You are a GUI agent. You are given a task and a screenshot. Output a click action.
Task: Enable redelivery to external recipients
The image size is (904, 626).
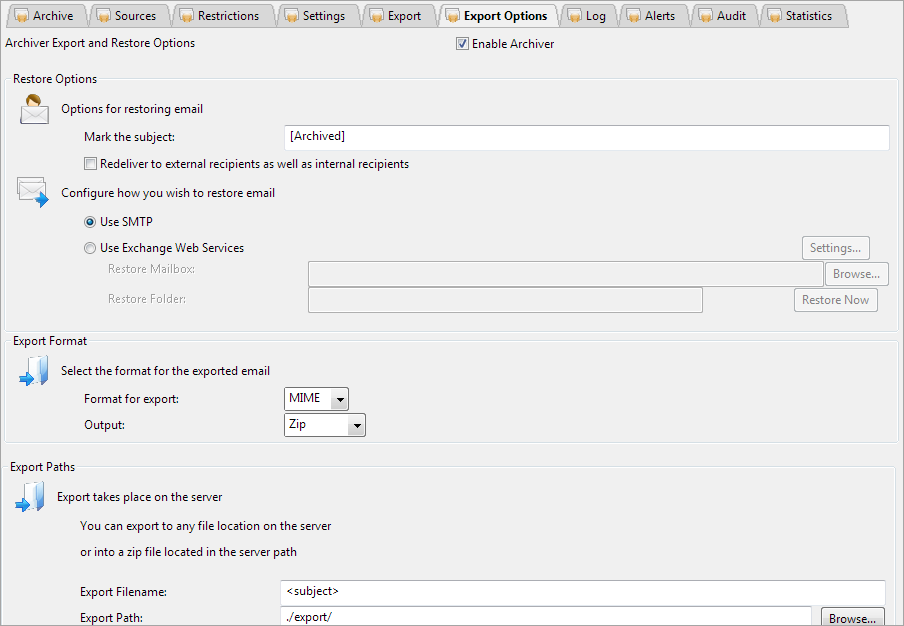(x=90, y=163)
